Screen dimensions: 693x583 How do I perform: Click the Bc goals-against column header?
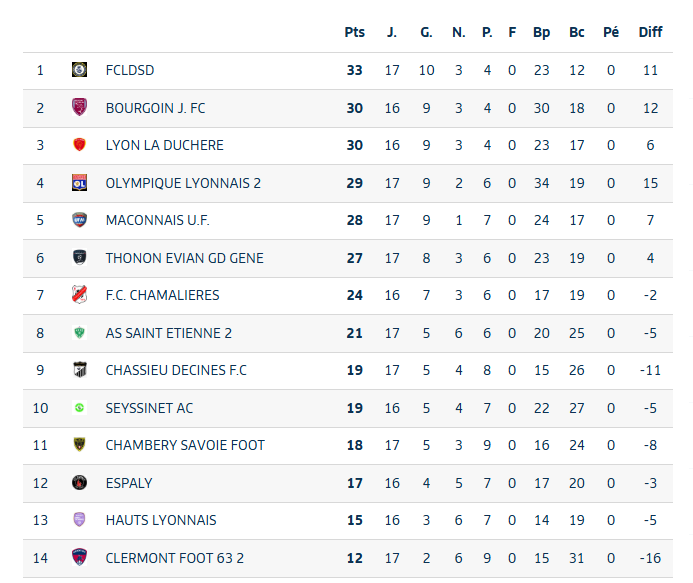pos(577,32)
